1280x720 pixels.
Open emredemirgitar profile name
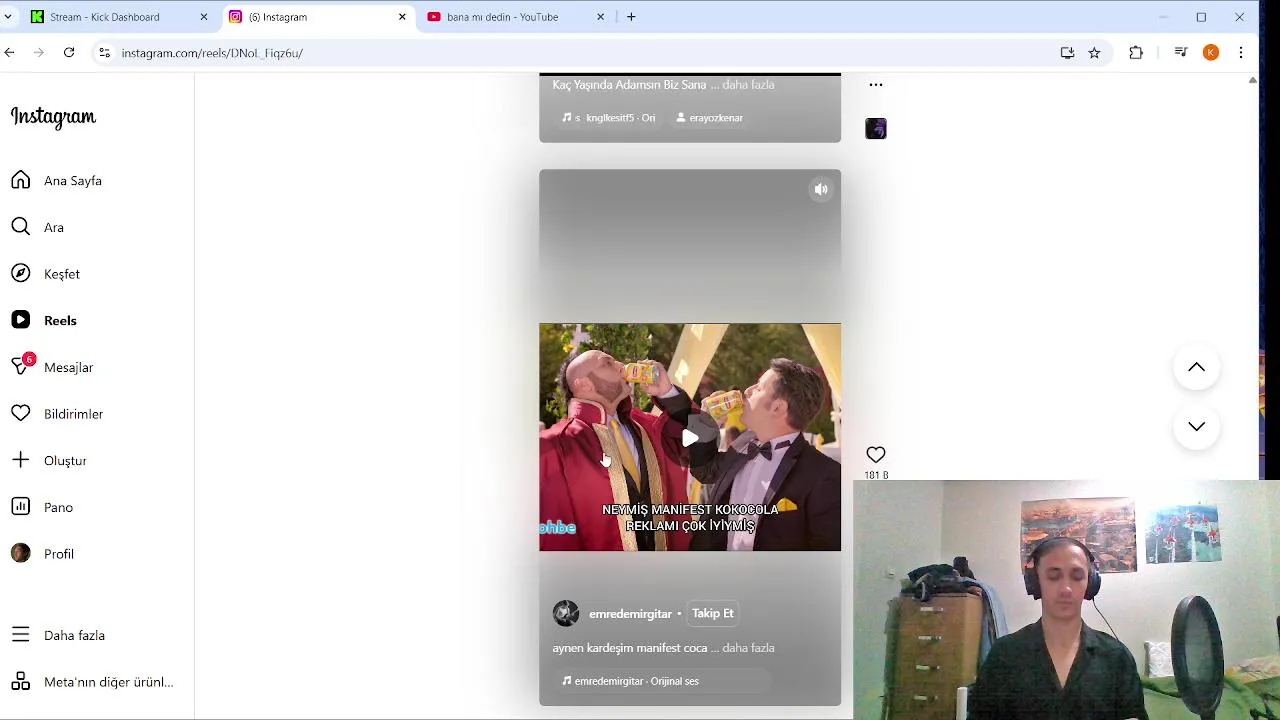630,614
